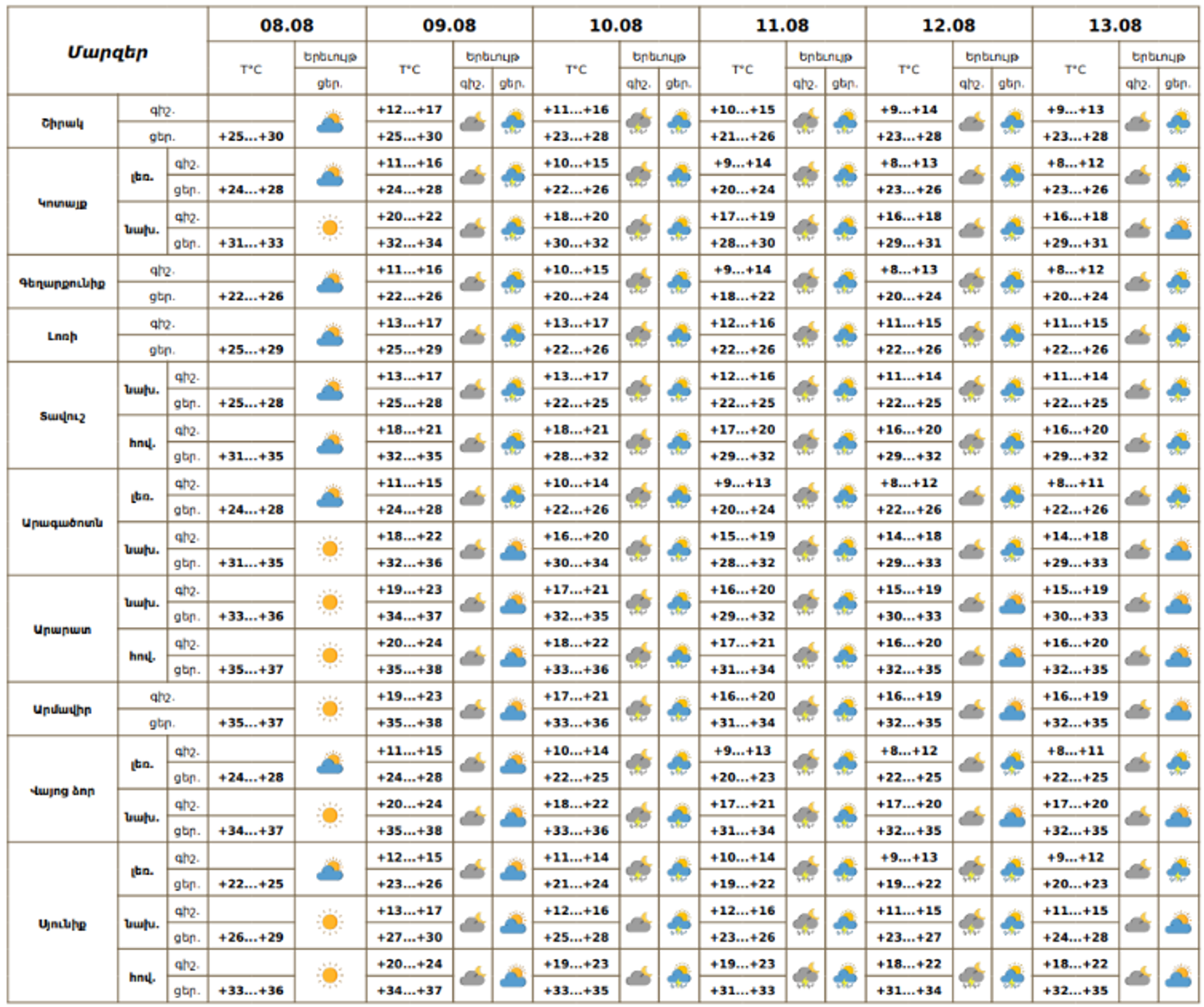Image resolution: width=1204 pixels, height=1007 pixels.
Task: Select Սյունիք լեռ. 10.08 night temperature +11...+14
Action: coord(576,857)
